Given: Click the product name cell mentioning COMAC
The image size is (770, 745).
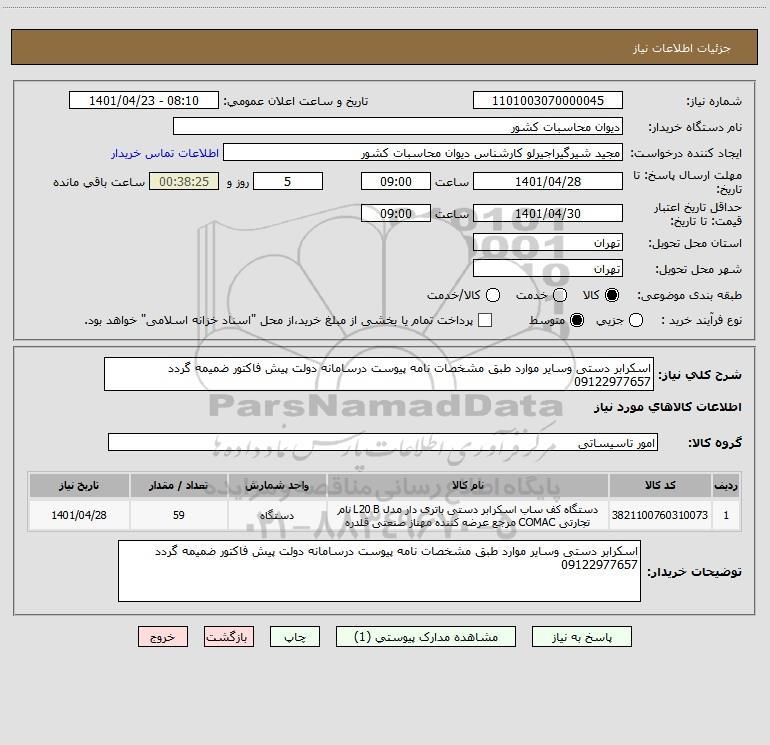Looking at the screenshot, I should click(468, 515).
